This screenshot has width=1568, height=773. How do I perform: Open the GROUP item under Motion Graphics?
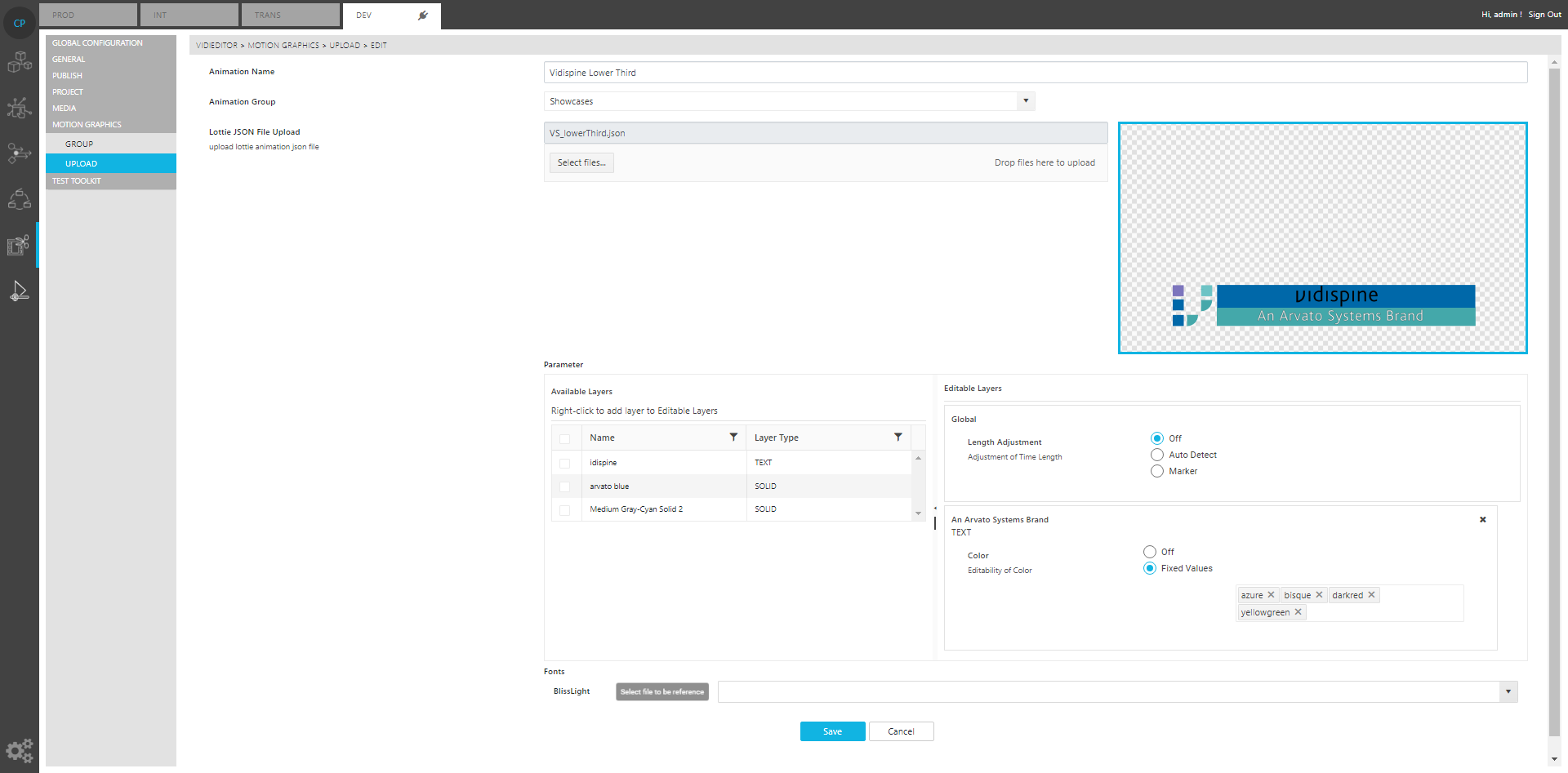click(x=79, y=144)
